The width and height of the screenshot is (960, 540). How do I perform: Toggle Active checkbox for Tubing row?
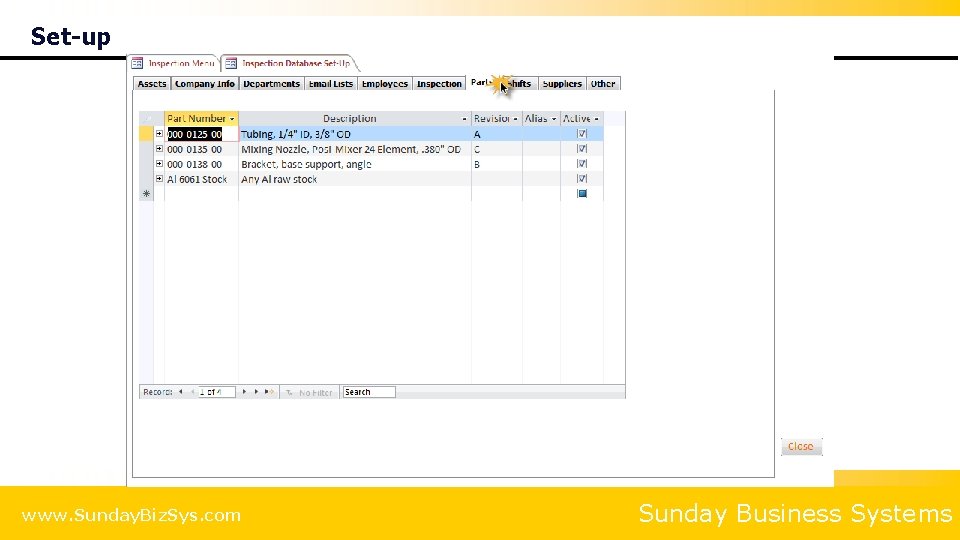click(x=582, y=133)
